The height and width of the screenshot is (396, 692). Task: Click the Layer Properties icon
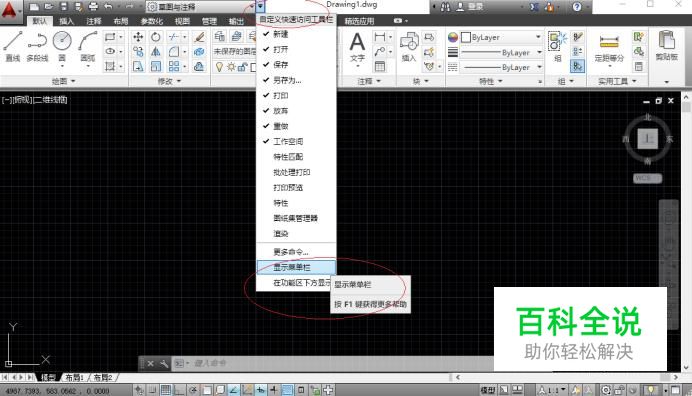tap(219, 37)
